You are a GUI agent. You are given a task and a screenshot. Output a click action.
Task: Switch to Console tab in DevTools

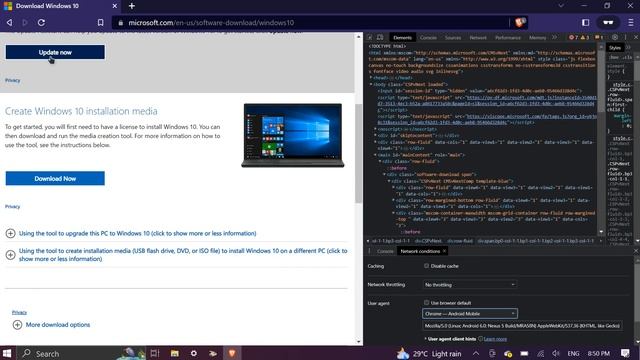coord(428,38)
